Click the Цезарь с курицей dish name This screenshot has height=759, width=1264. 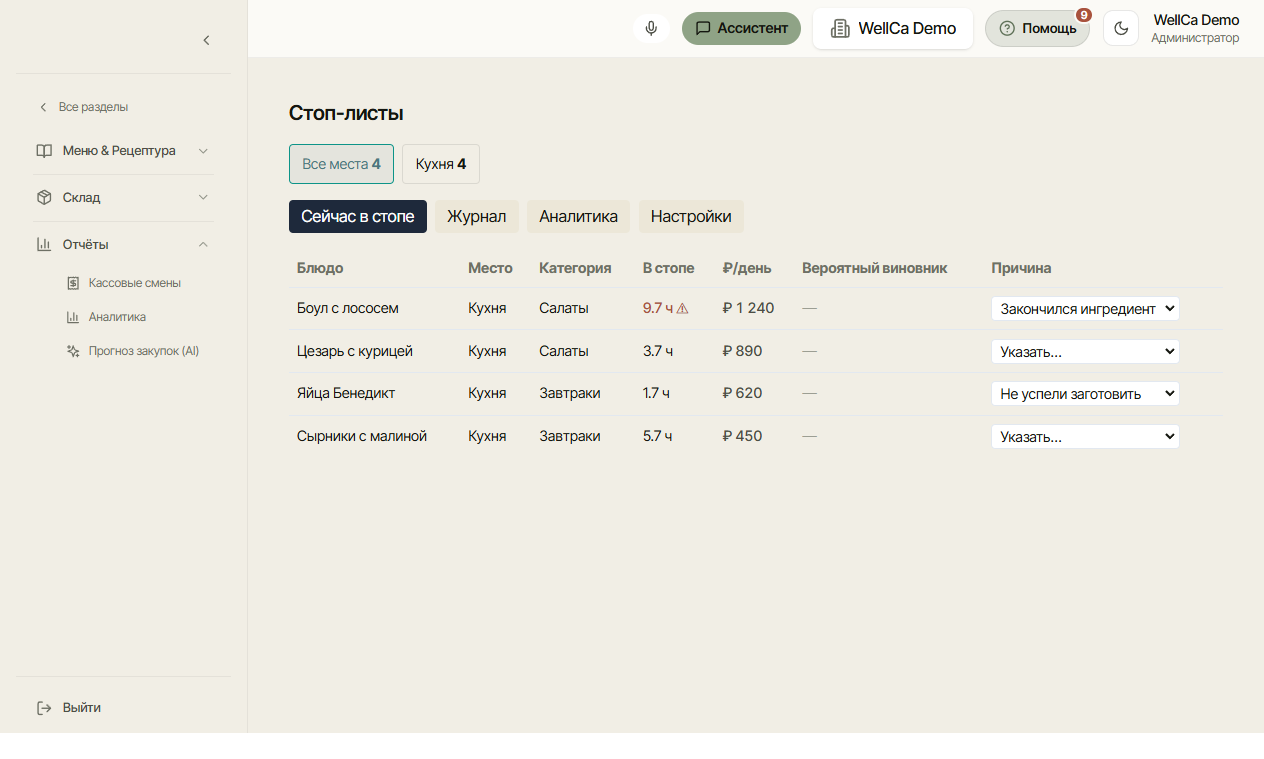(355, 351)
